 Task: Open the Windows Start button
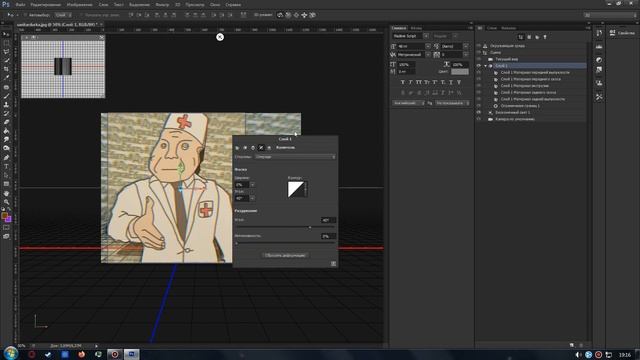pos(11,353)
